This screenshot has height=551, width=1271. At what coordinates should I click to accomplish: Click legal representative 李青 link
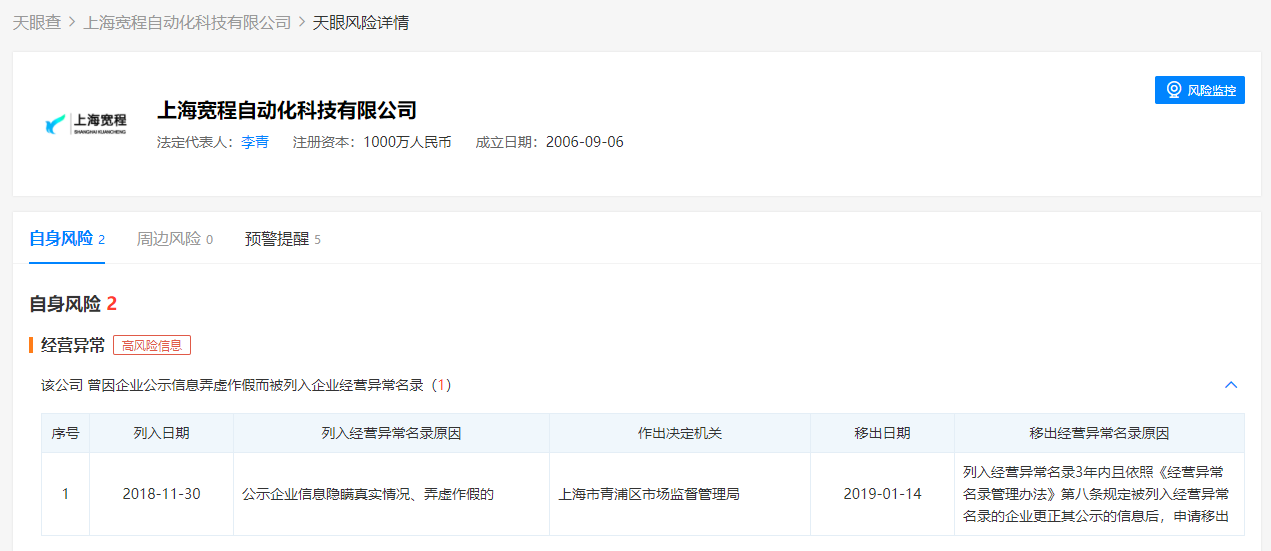(x=255, y=142)
